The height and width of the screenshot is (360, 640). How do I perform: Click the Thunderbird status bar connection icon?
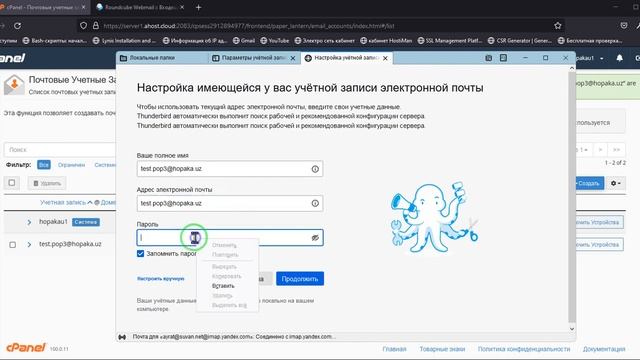point(122,337)
